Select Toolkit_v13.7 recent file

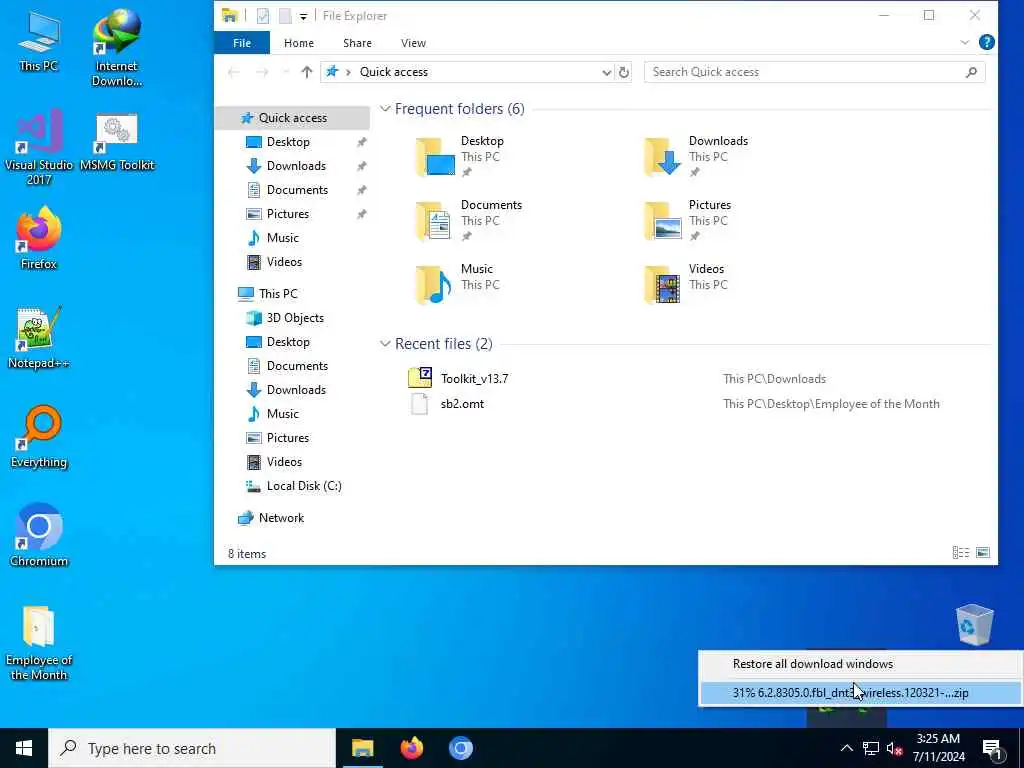pos(474,379)
